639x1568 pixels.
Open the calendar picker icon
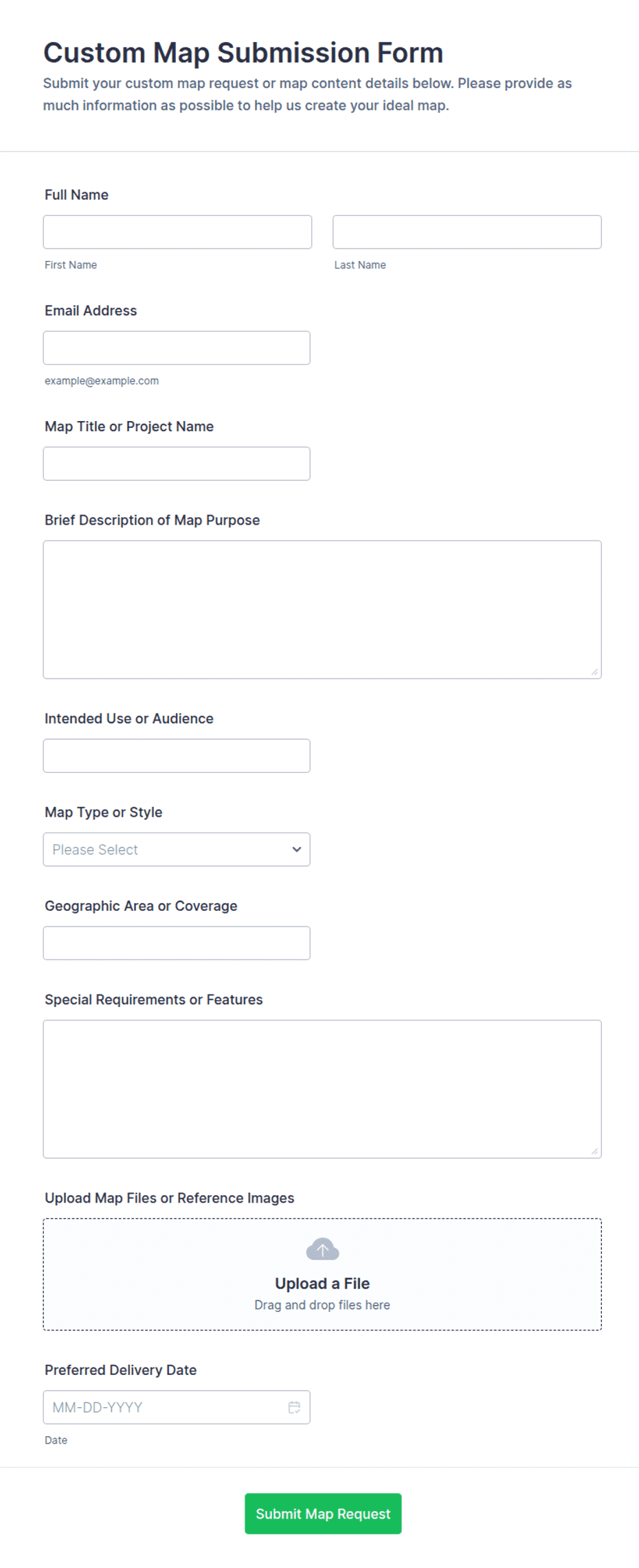click(294, 1407)
